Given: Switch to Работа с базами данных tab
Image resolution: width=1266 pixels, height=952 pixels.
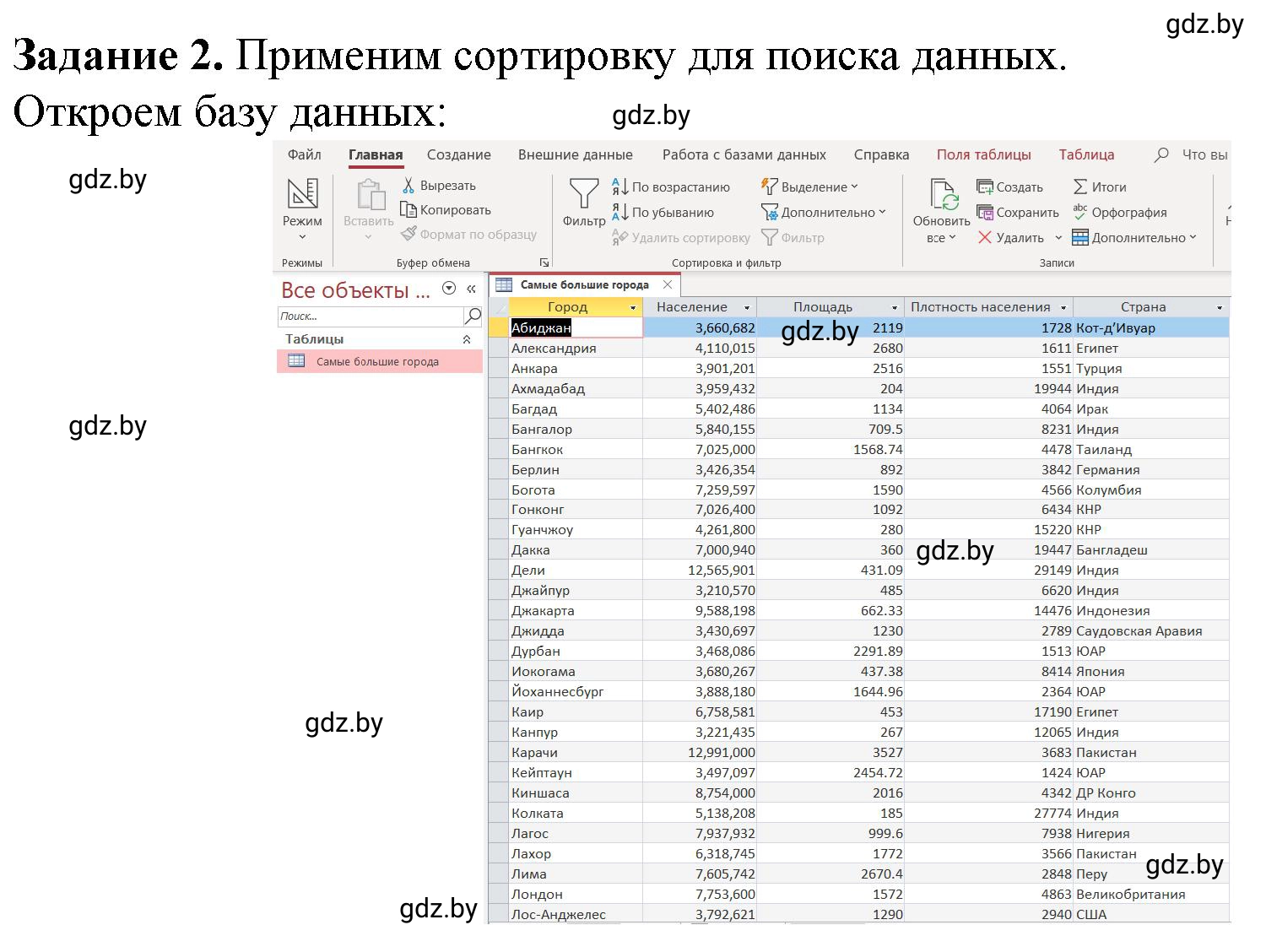Looking at the screenshot, I should [x=744, y=154].
